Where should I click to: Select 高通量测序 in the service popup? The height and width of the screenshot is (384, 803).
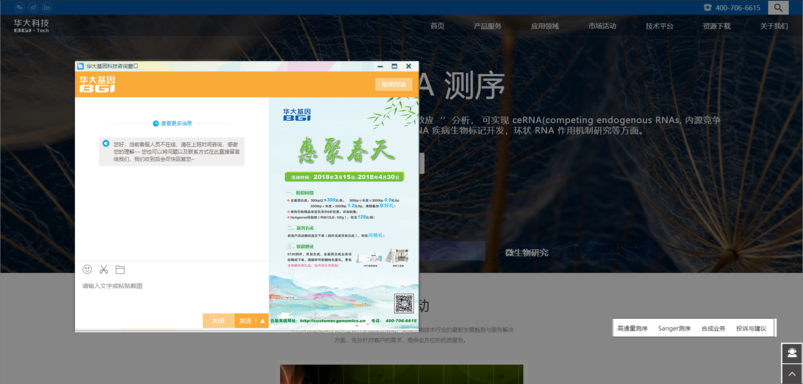coord(632,328)
